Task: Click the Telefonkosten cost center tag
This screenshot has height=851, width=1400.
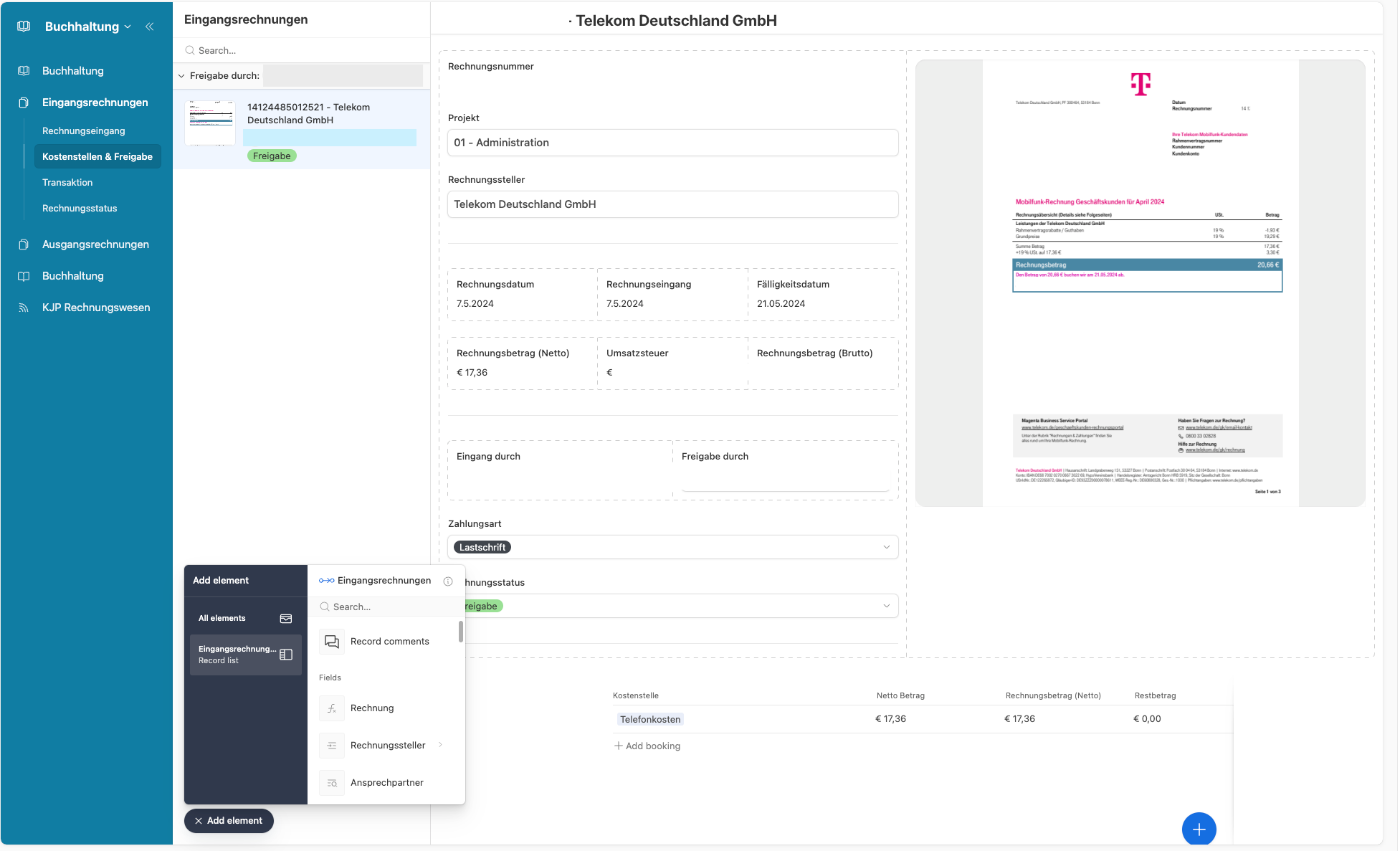Action: pos(650,719)
